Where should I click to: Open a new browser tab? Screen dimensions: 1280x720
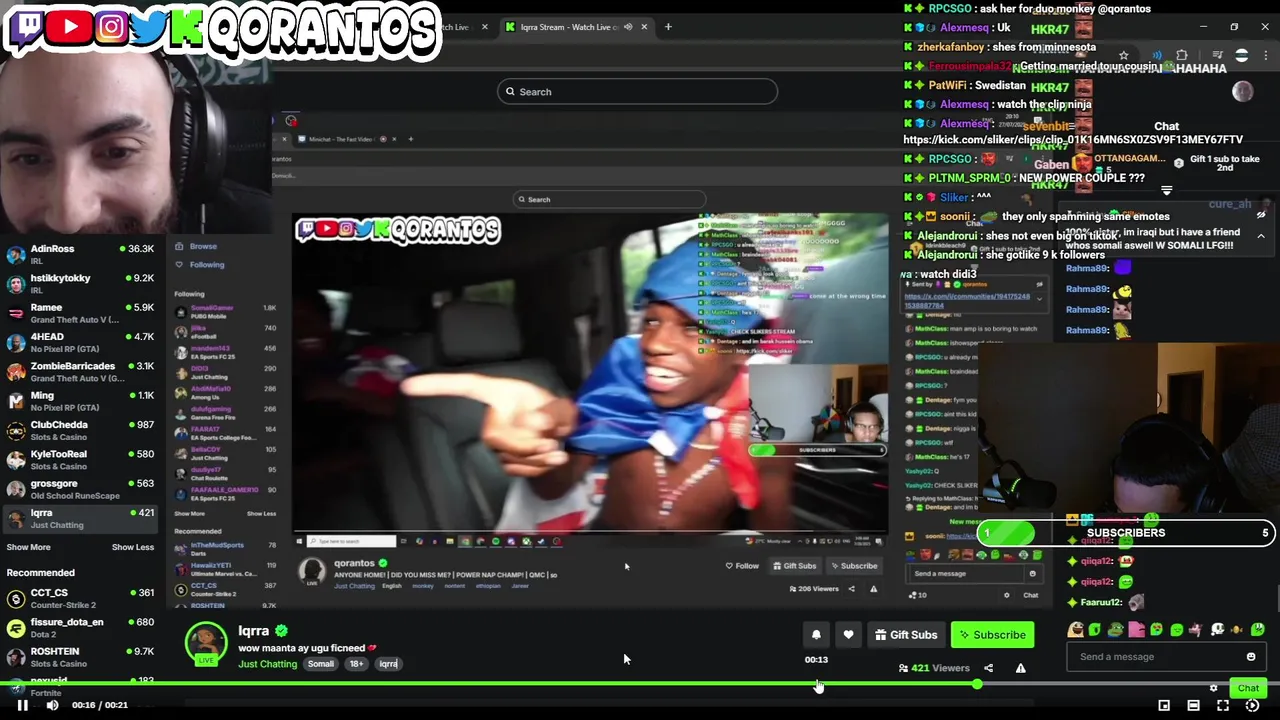pyautogui.click(x=669, y=27)
